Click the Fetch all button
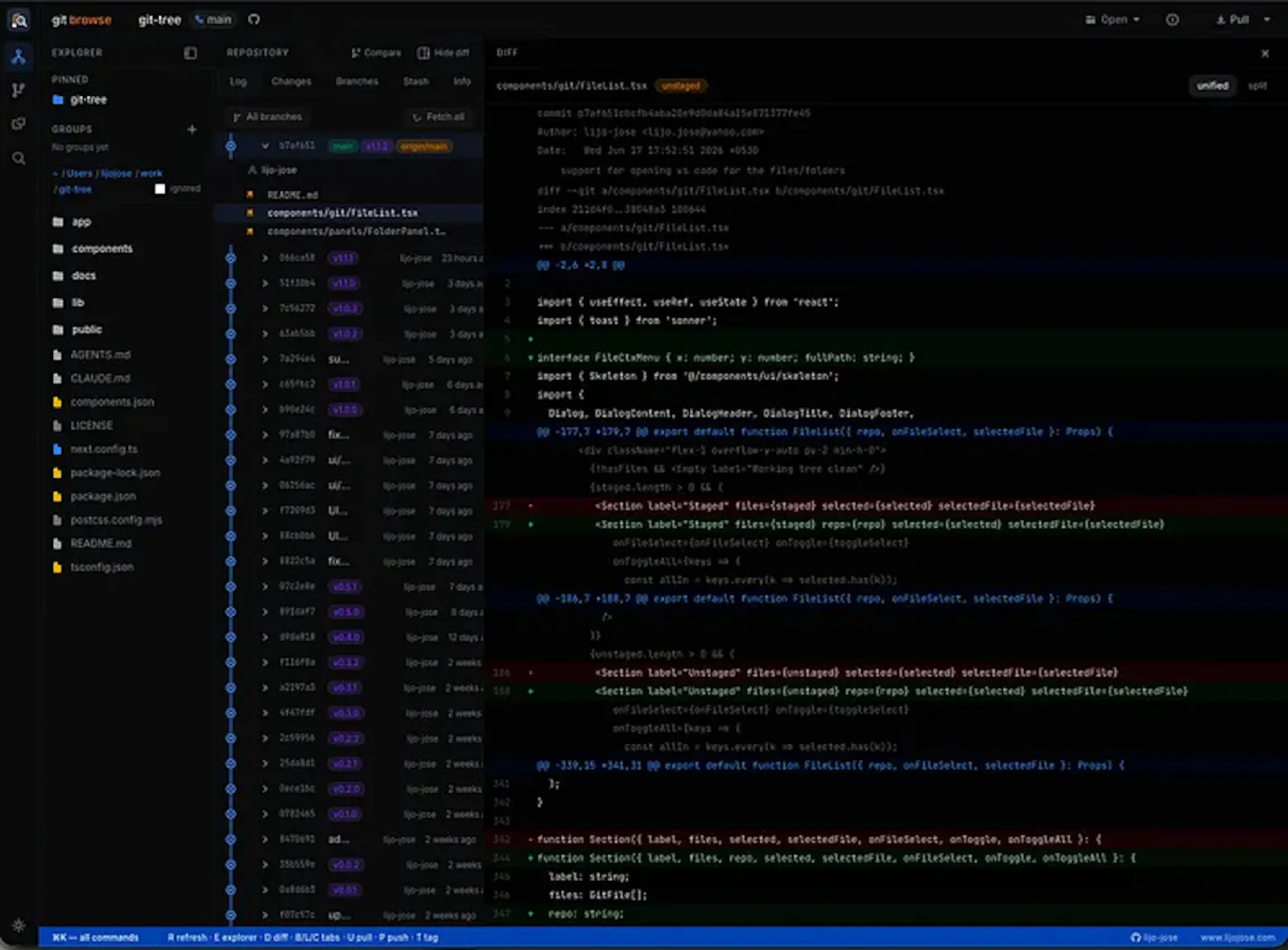This screenshot has width=1288, height=950. tap(439, 117)
